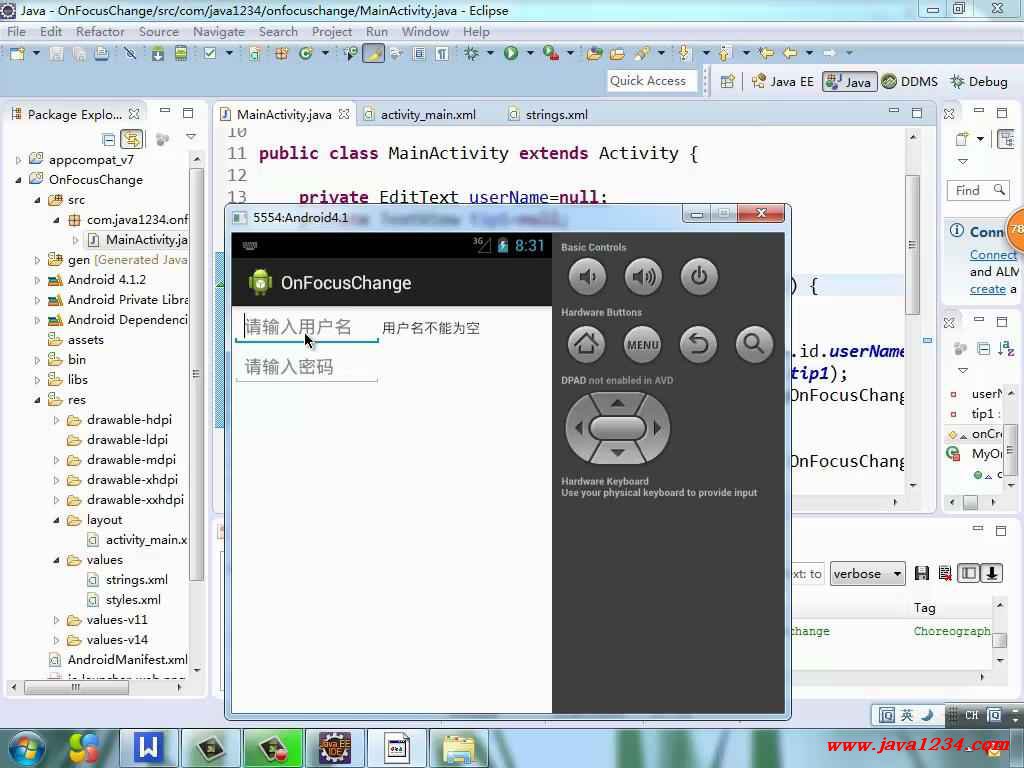Select the assets folder

point(86,340)
